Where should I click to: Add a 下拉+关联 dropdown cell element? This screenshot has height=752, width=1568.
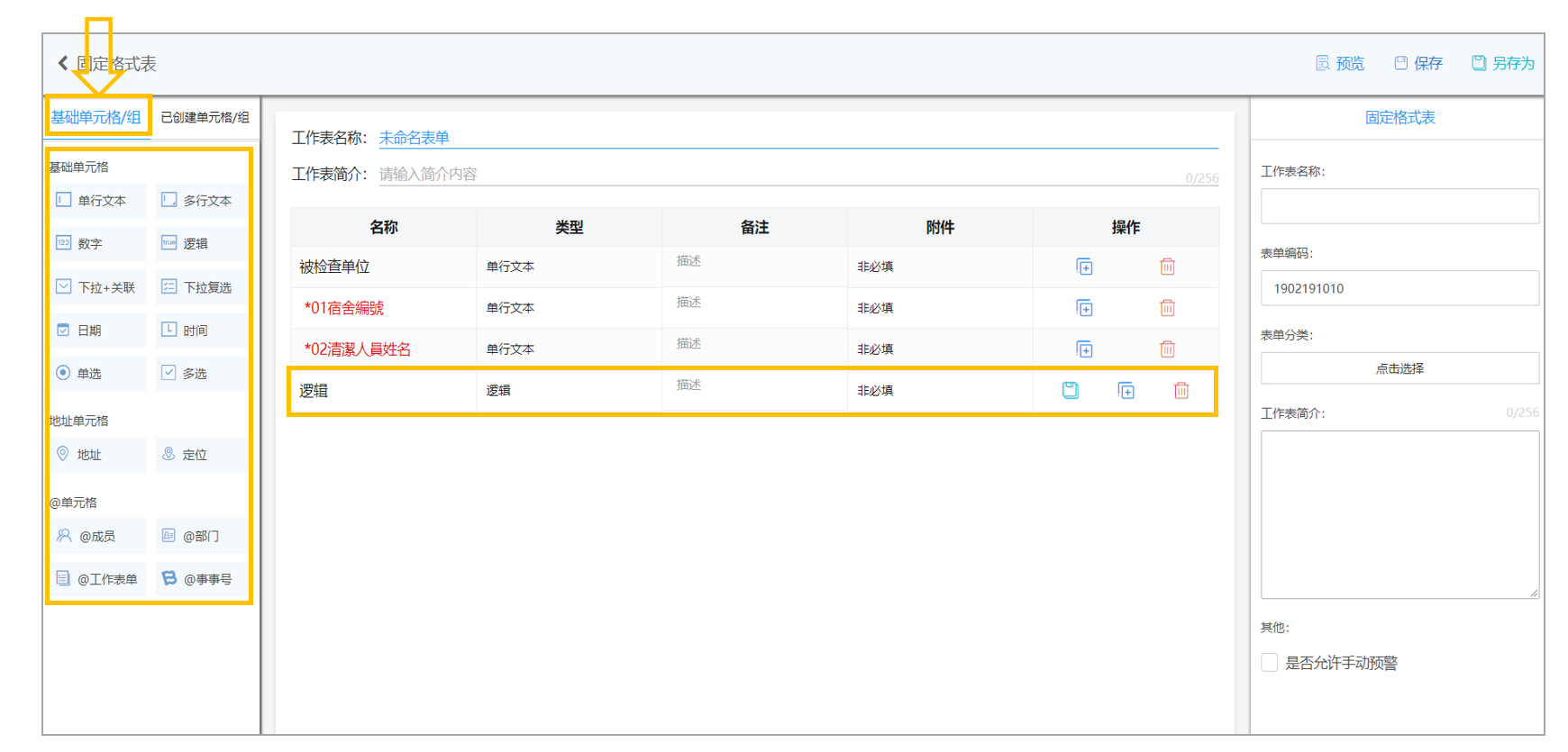98,287
